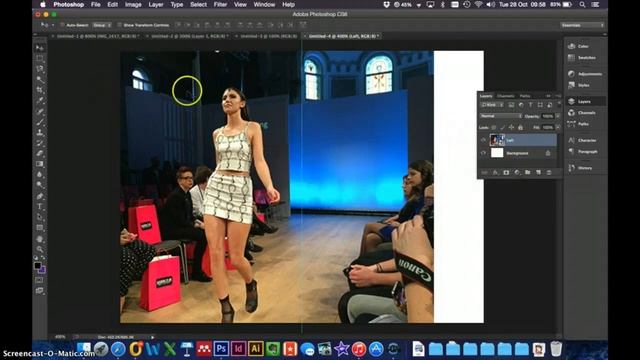The image size is (640, 360).
Task: Open the Select menu
Action: pos(198,4)
